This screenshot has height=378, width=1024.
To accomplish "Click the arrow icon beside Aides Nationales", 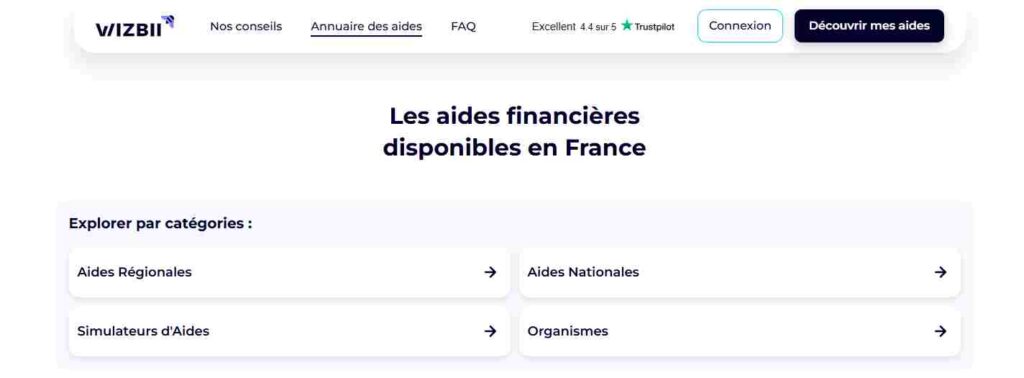I will pos(940,272).
